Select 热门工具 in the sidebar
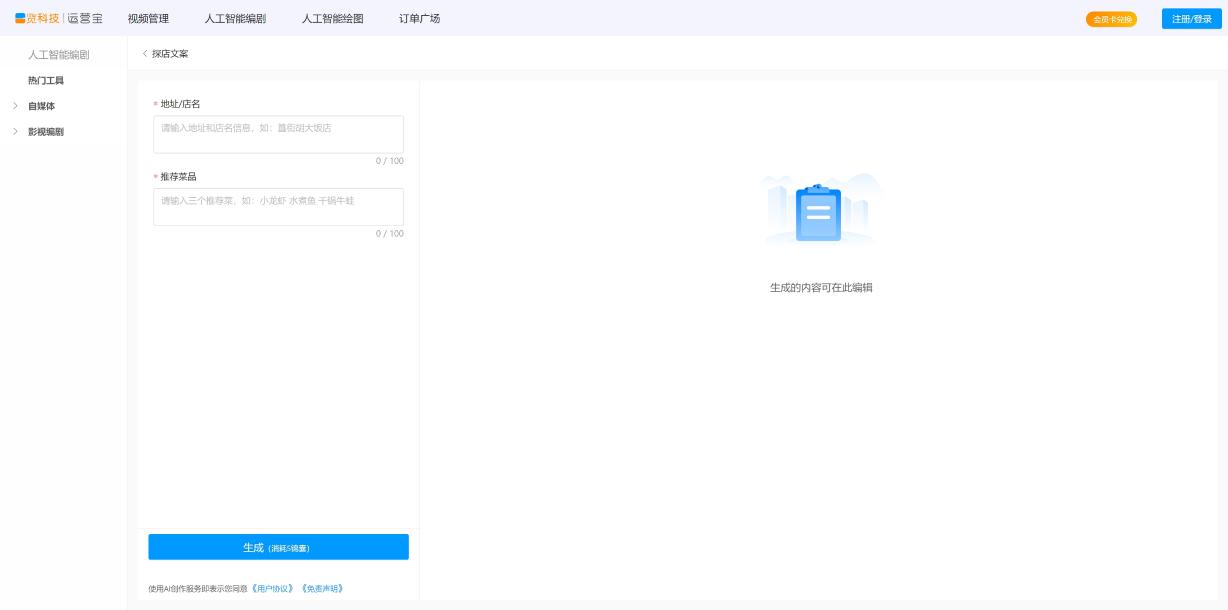This screenshot has width=1228, height=610. point(46,80)
